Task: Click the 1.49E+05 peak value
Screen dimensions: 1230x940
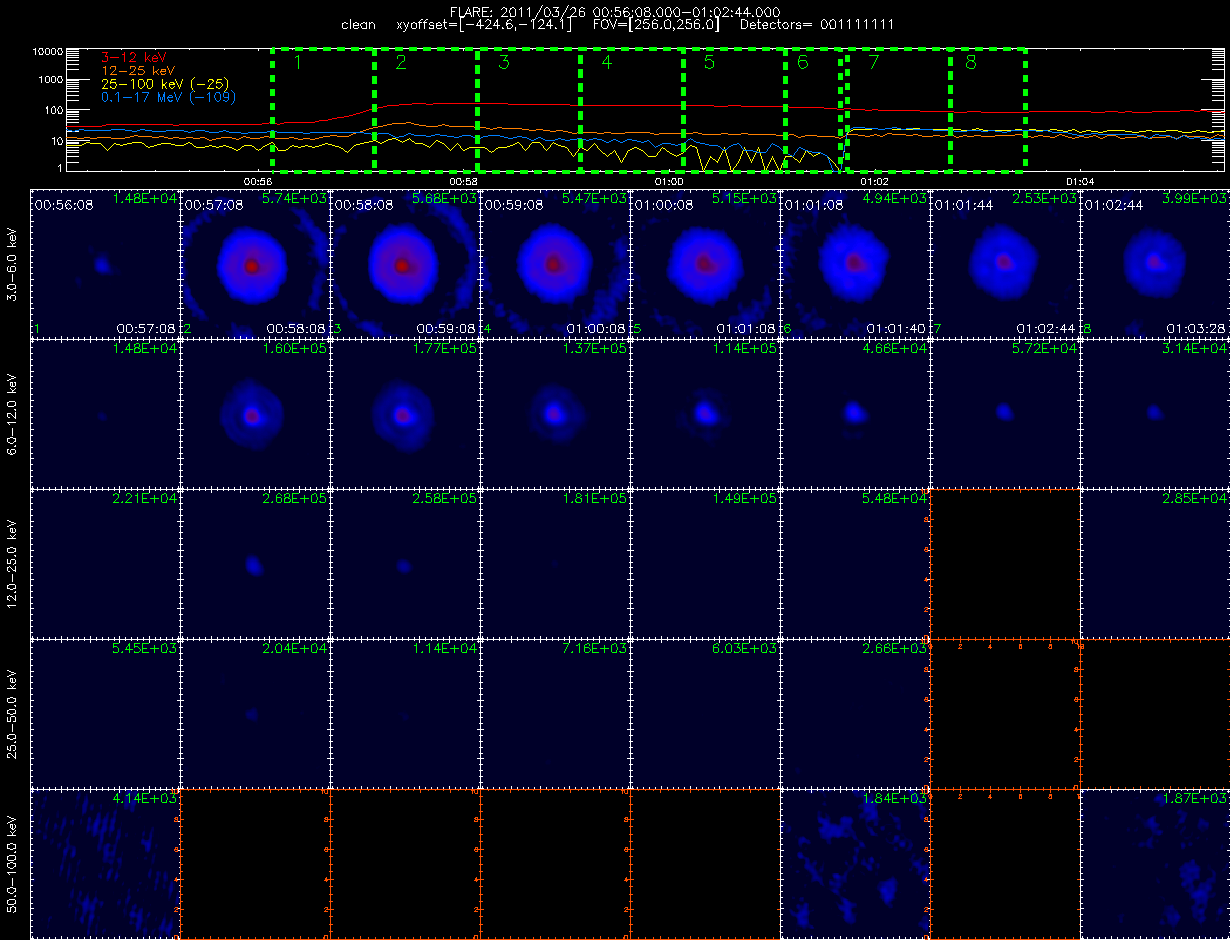Action: 745,498
